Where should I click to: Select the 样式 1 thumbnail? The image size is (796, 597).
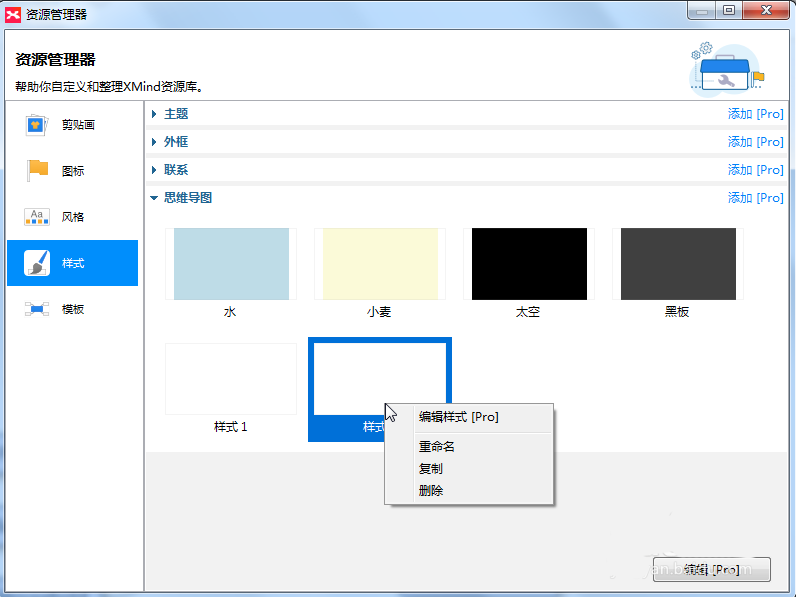click(231, 380)
